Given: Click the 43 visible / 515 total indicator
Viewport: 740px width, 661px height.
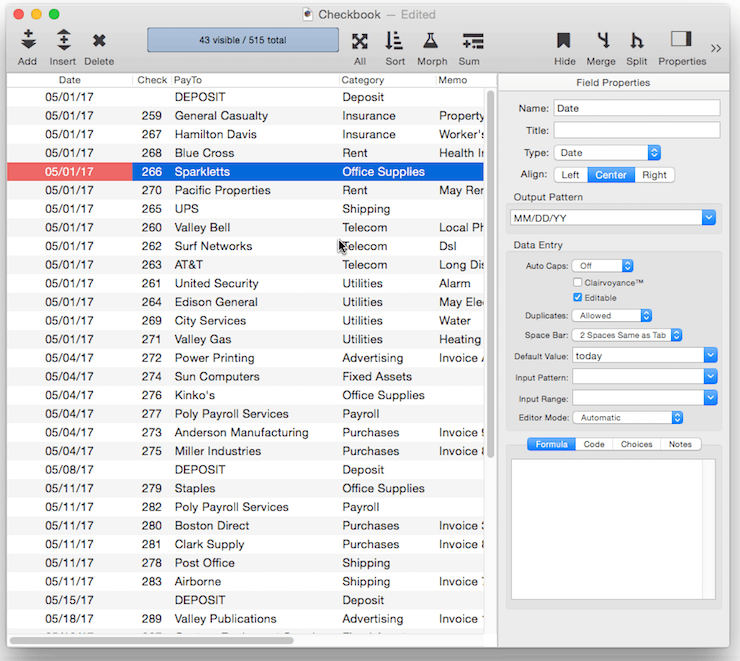Looking at the screenshot, I should point(243,40).
